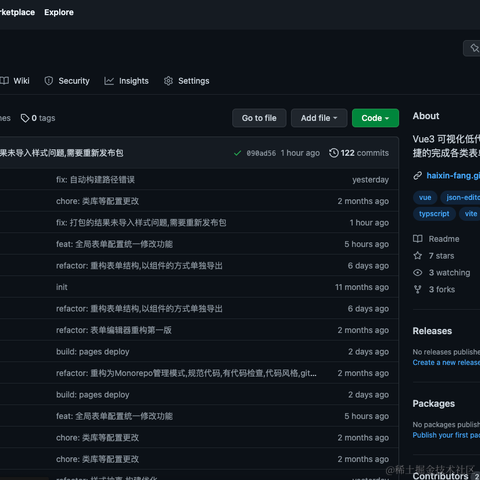This screenshot has width=480, height=480.
Task: Expand the green Code dropdown
Action: (375, 118)
